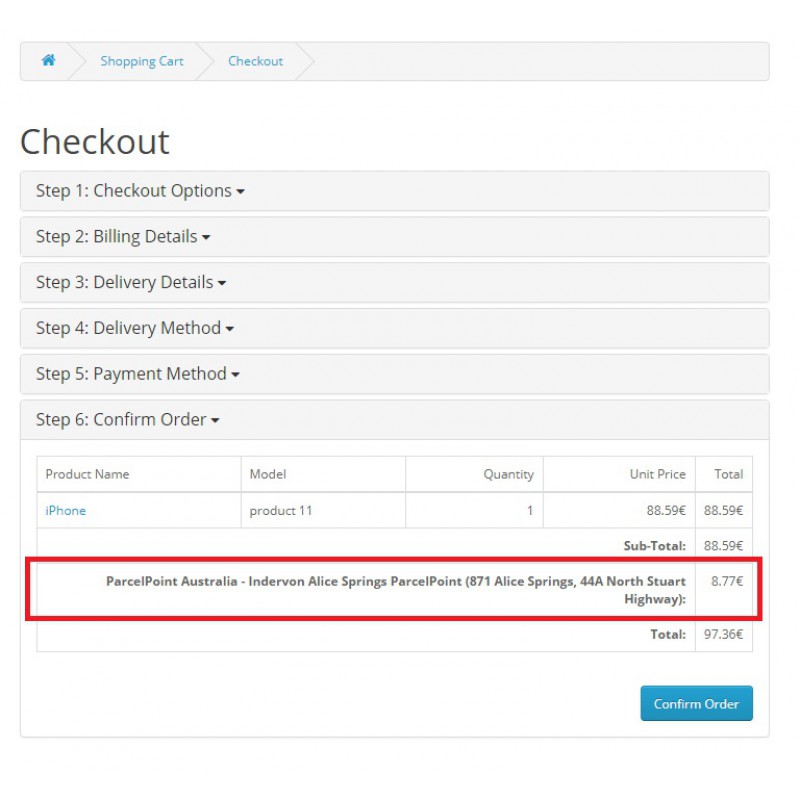Expand Step 2: Billing Details panel

pyautogui.click(x=117, y=237)
